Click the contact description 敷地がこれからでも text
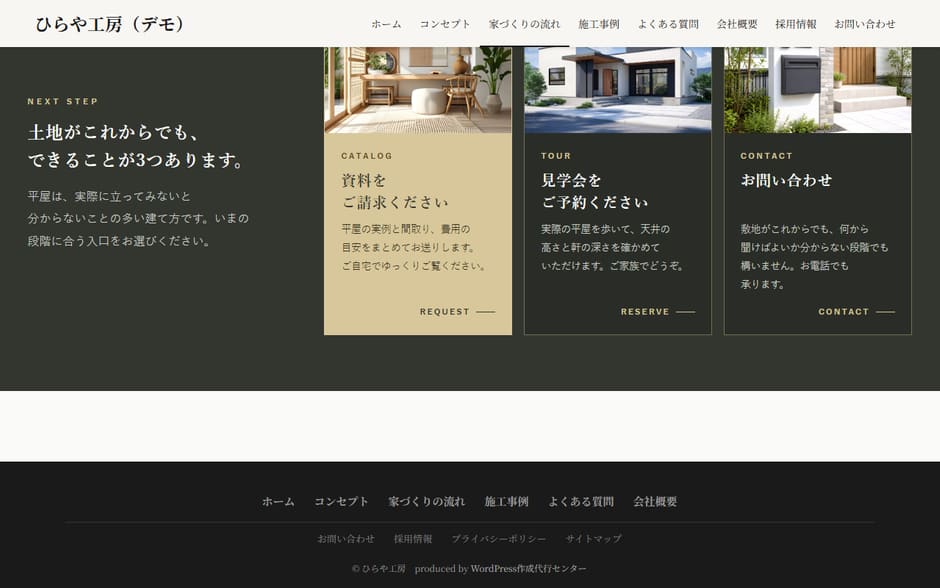The image size is (940, 588). point(814,257)
